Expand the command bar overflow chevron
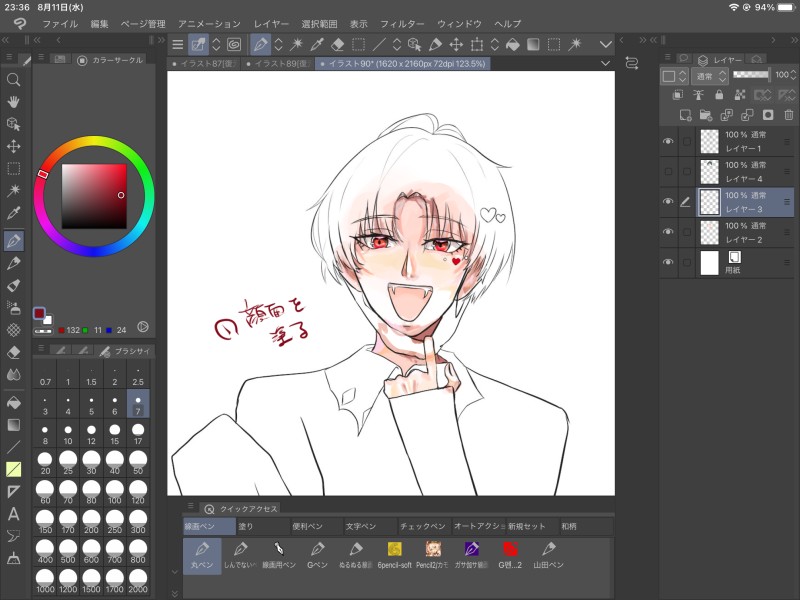This screenshot has height=600, width=800. coord(606,44)
